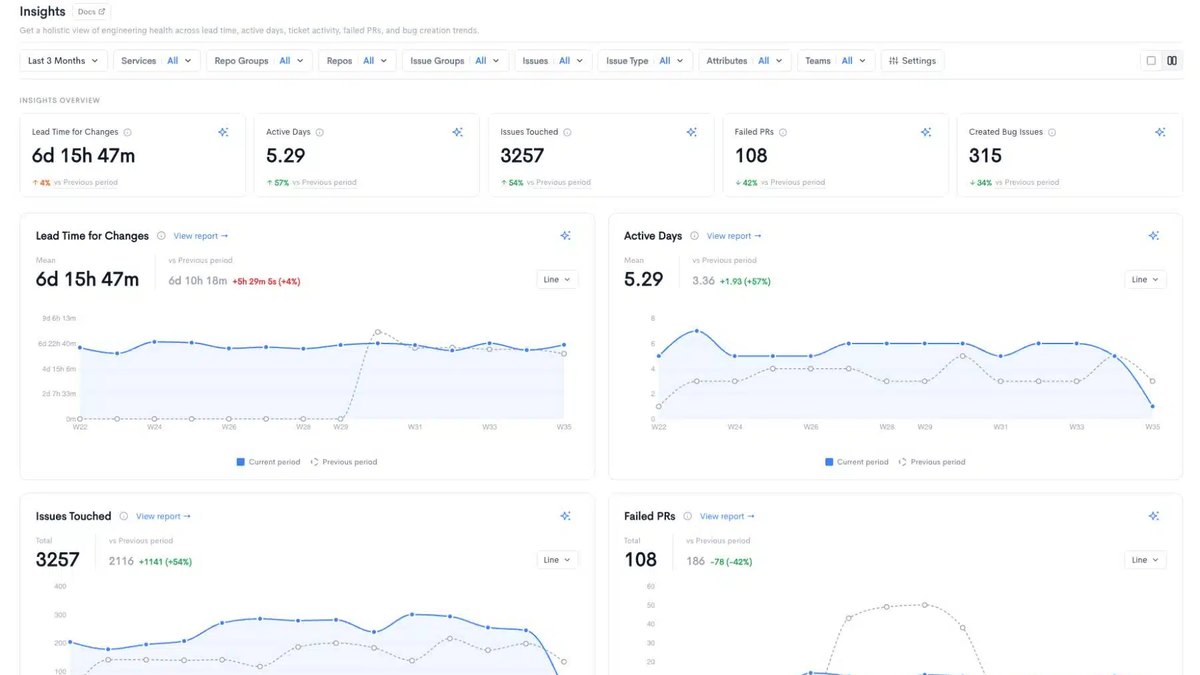
Task: Click AI sparkle icon in Active Days chart panel
Action: [1154, 236]
